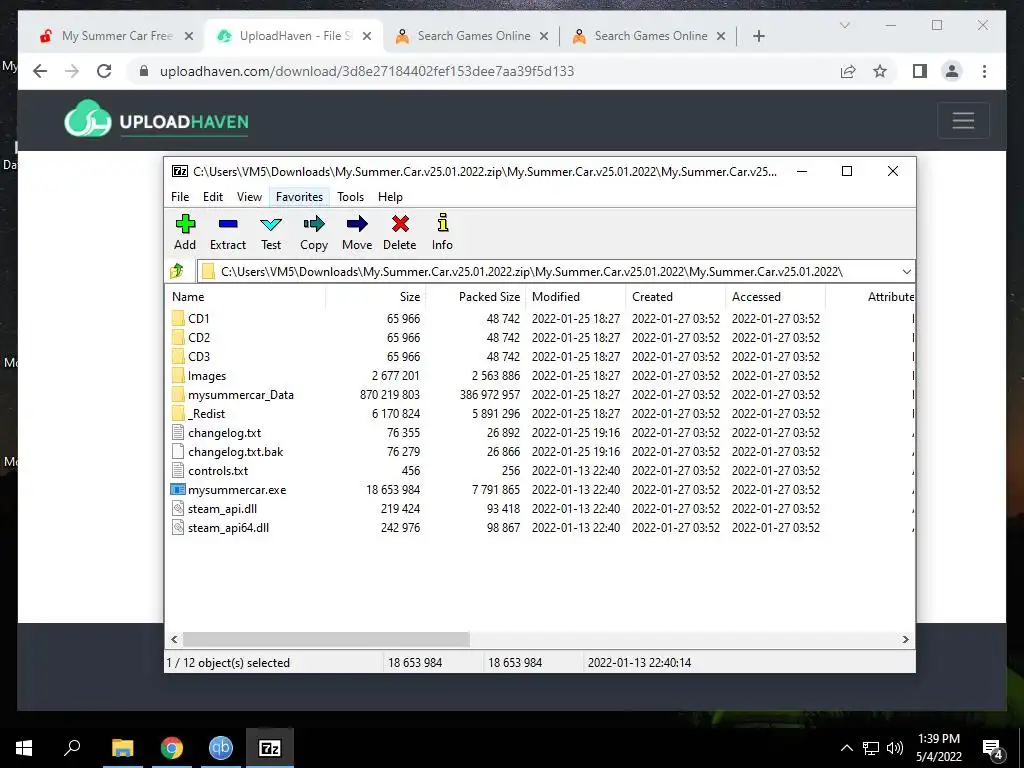The image size is (1024, 768).
Task: Click the steam_api.dll file icon
Action: tap(178, 508)
